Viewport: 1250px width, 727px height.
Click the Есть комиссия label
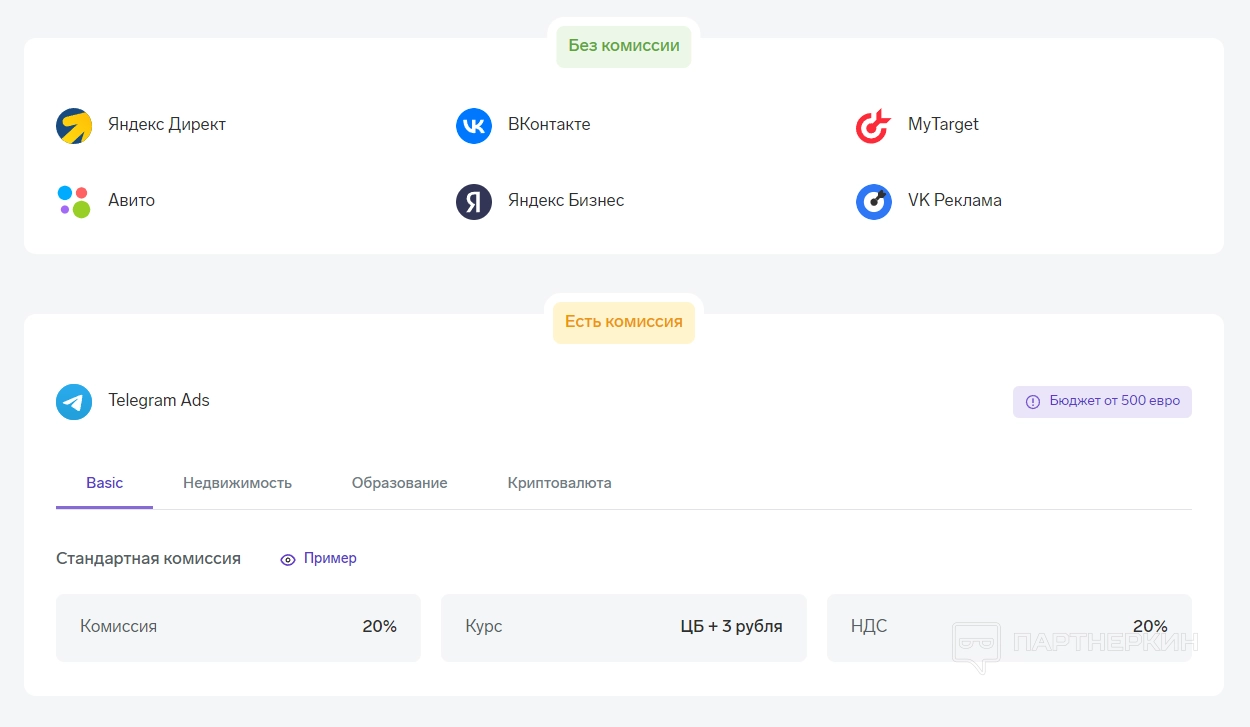click(624, 322)
